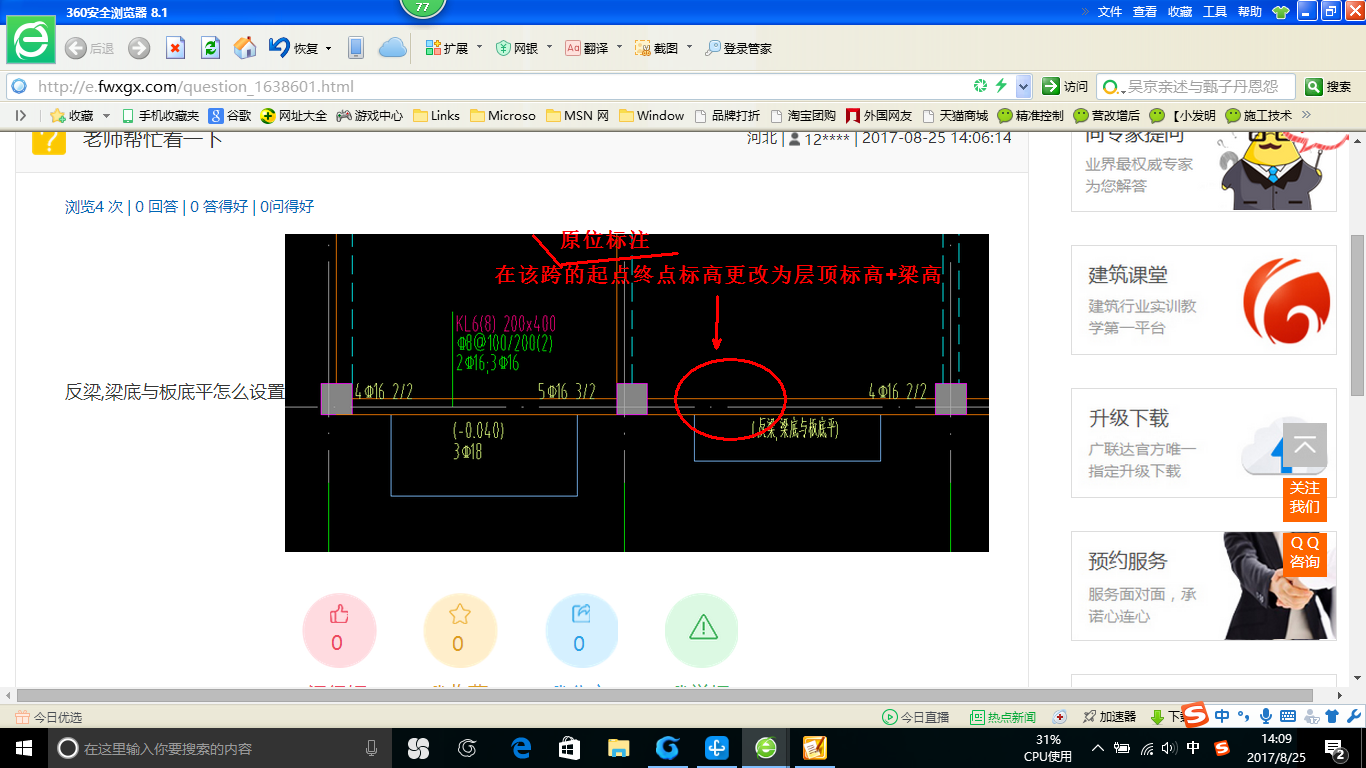1366x768 pixels.
Task: Open the 收藏 menu in the title bar
Action: click(1180, 12)
